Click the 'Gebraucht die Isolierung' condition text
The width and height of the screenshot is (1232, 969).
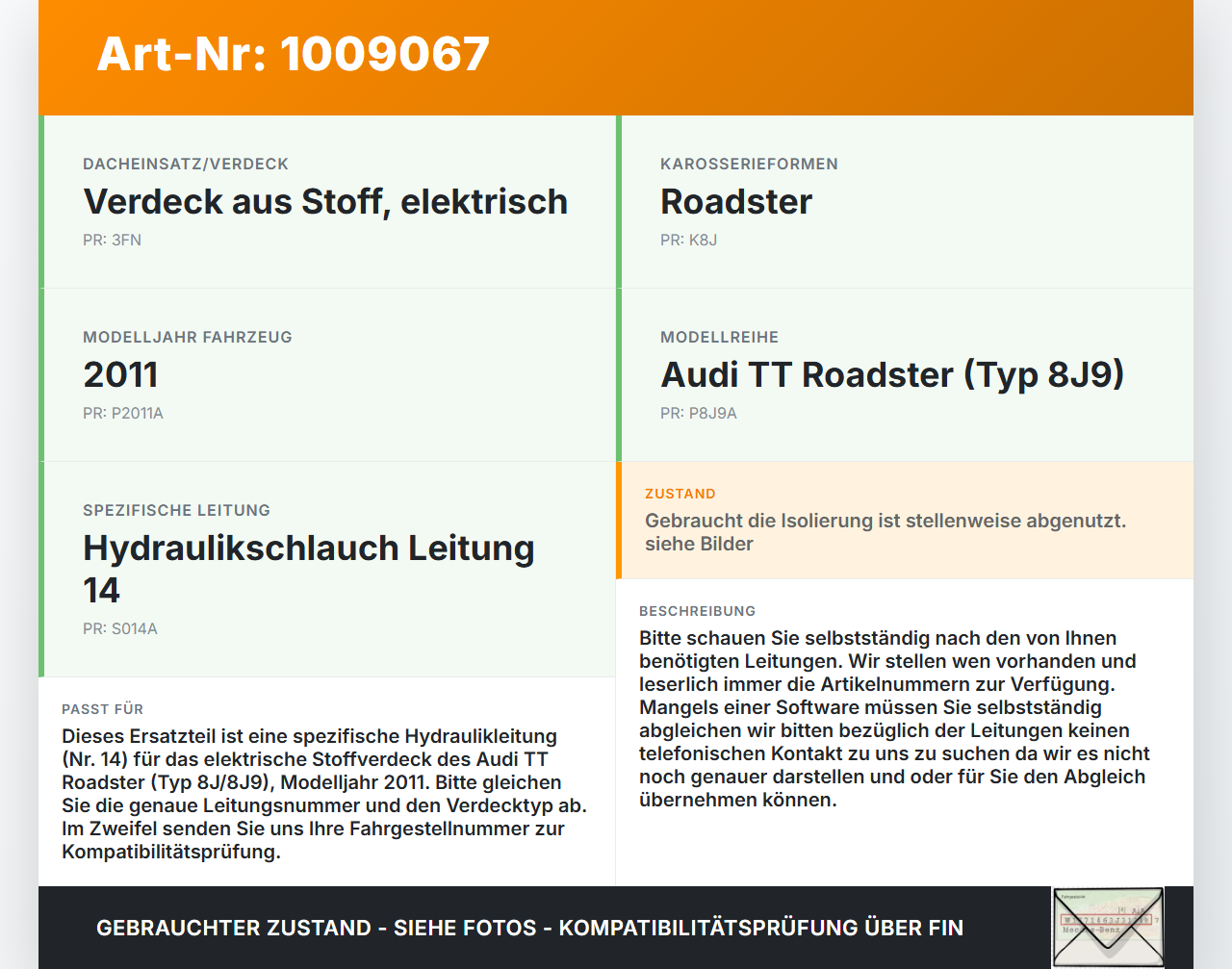(x=885, y=532)
